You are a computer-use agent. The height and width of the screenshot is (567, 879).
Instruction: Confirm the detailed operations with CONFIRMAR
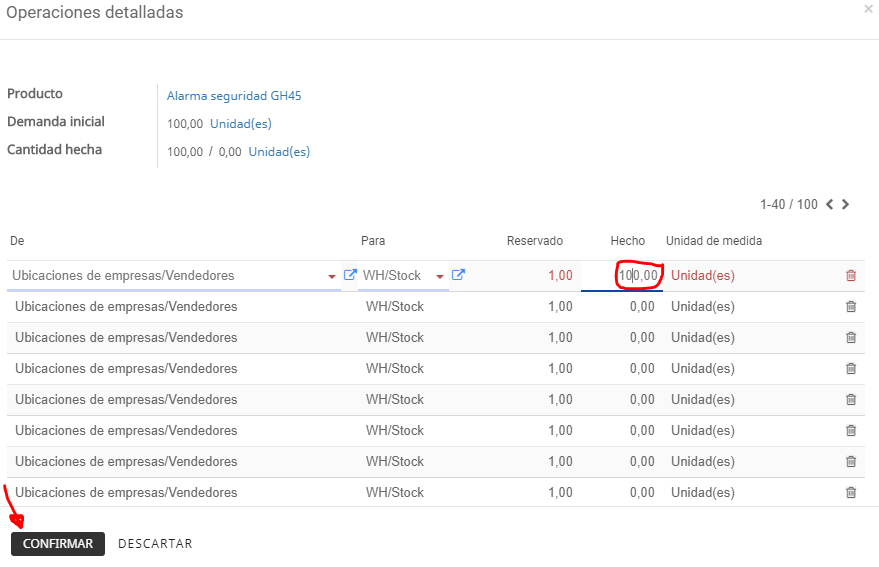58,543
